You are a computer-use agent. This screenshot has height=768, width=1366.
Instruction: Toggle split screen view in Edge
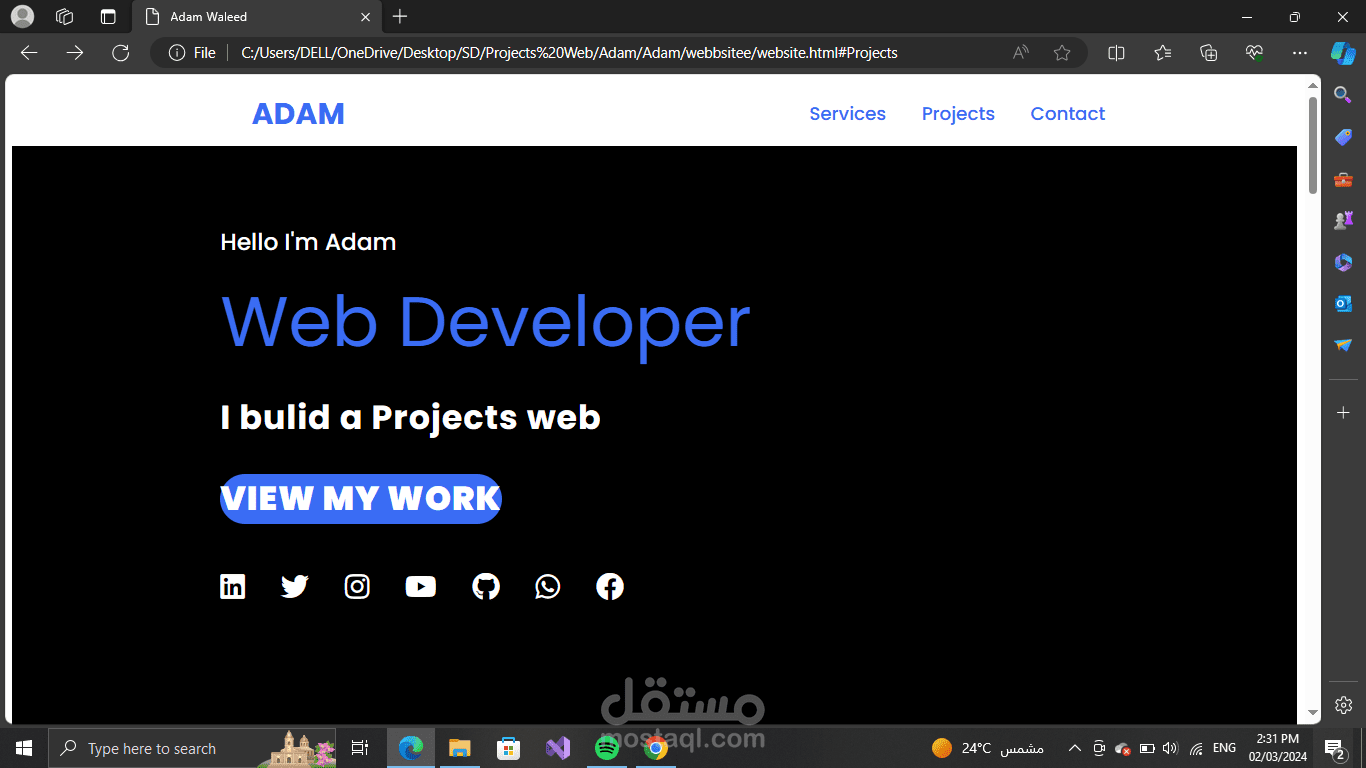tap(1116, 53)
